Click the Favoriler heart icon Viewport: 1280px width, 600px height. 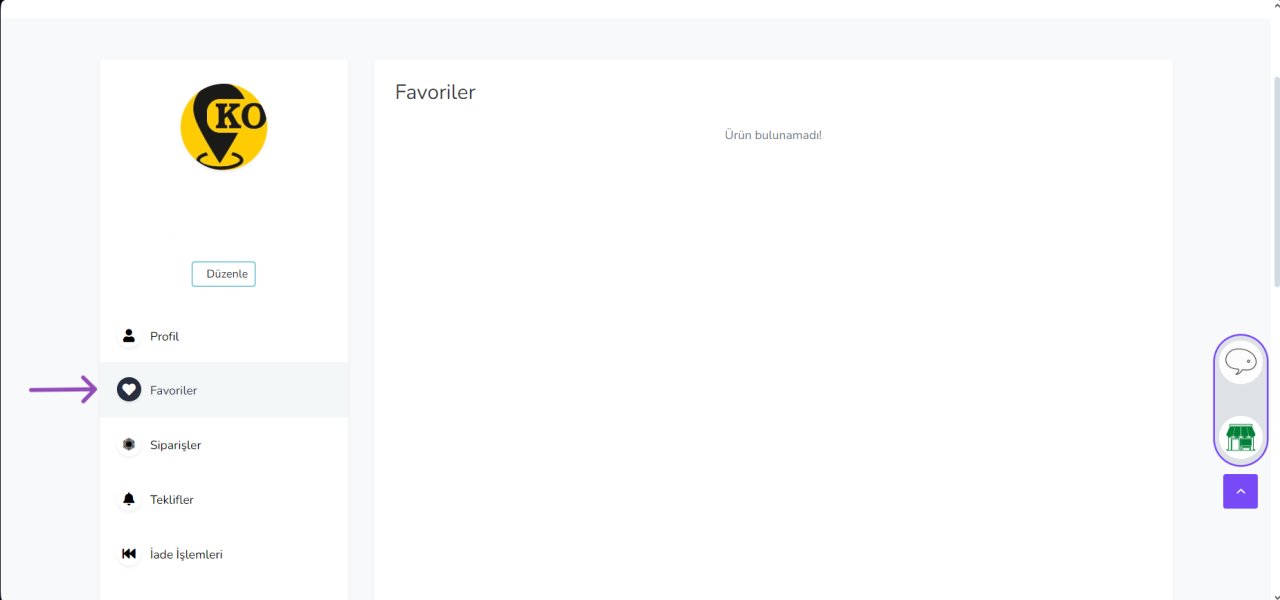[129, 390]
